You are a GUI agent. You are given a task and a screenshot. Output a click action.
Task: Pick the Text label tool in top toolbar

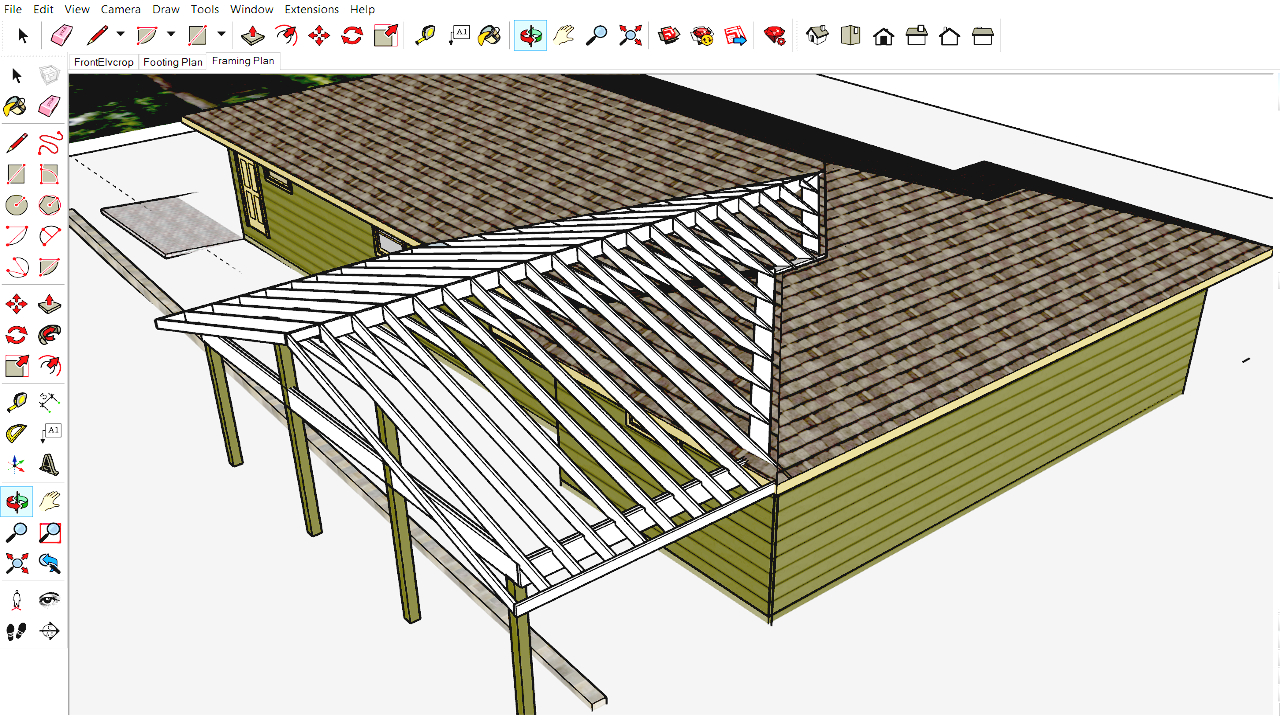click(459, 36)
